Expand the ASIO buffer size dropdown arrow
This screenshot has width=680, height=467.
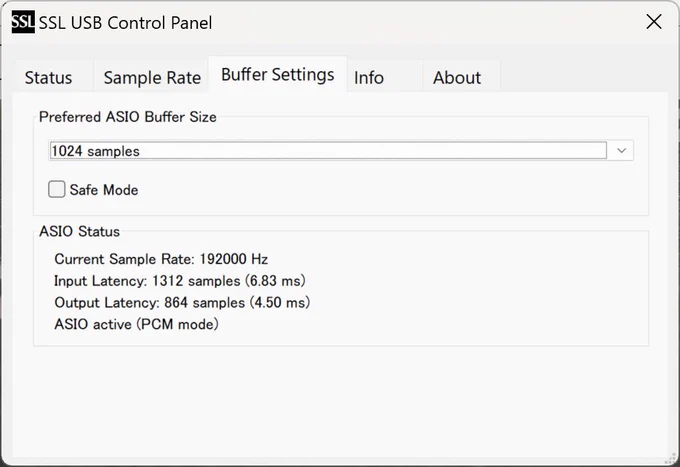[621, 150]
